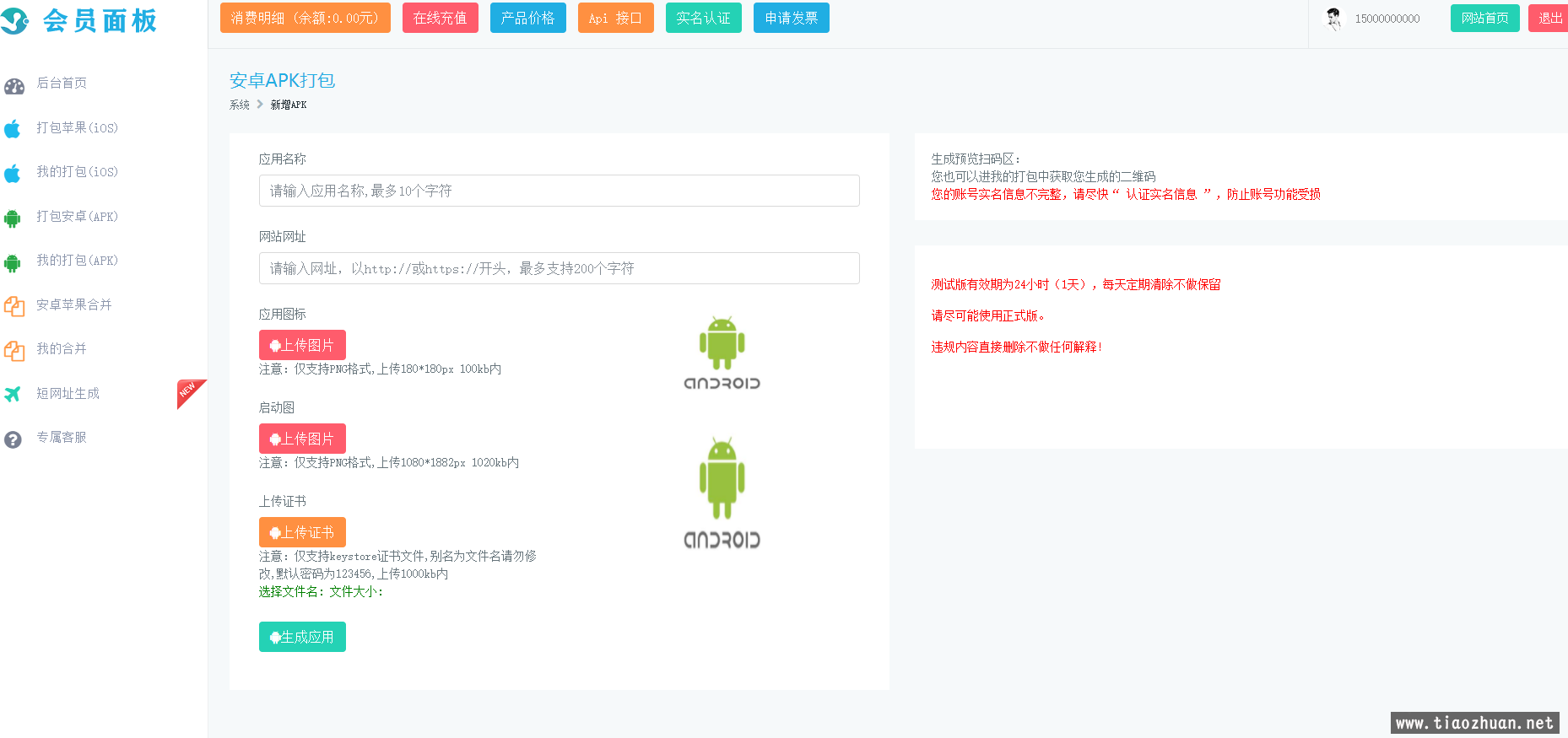Open 我的合并 in the sidebar
This screenshot has height=738, width=1568.
pos(62,348)
